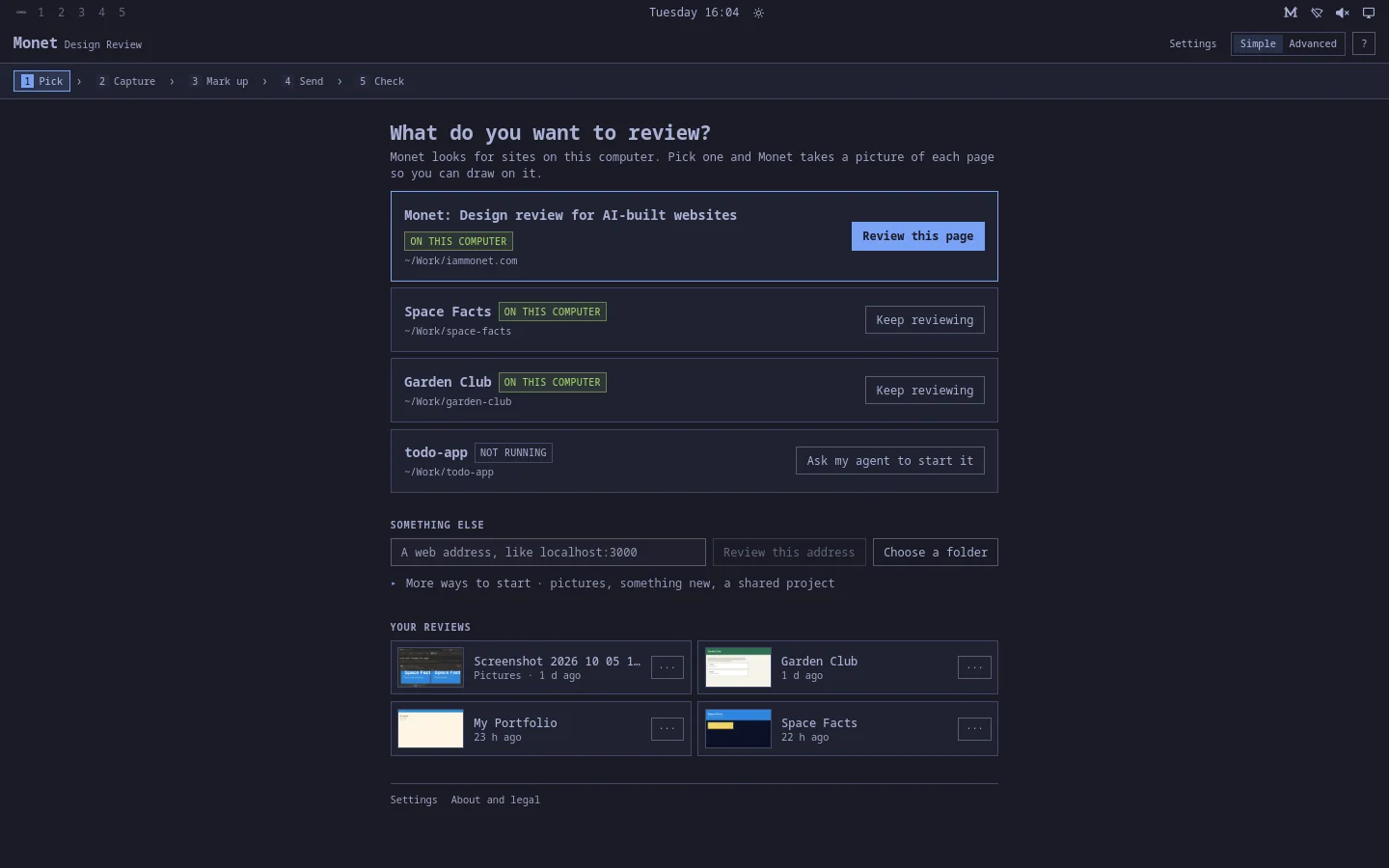This screenshot has height=868, width=1389.
Task: Open the display tray icon
Action: pyautogui.click(x=1369, y=13)
